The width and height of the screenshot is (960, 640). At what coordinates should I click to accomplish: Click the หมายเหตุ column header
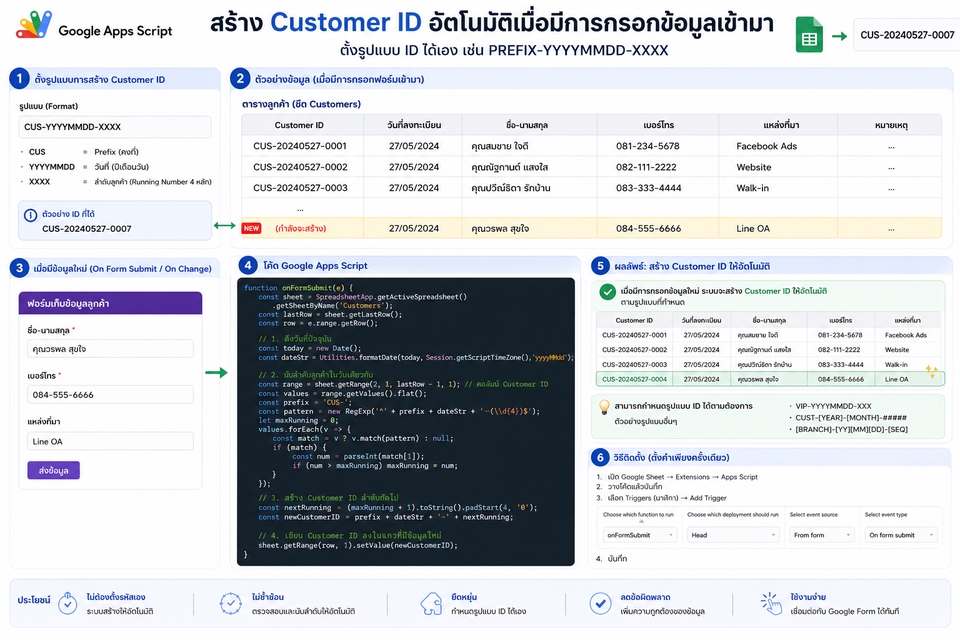point(891,125)
